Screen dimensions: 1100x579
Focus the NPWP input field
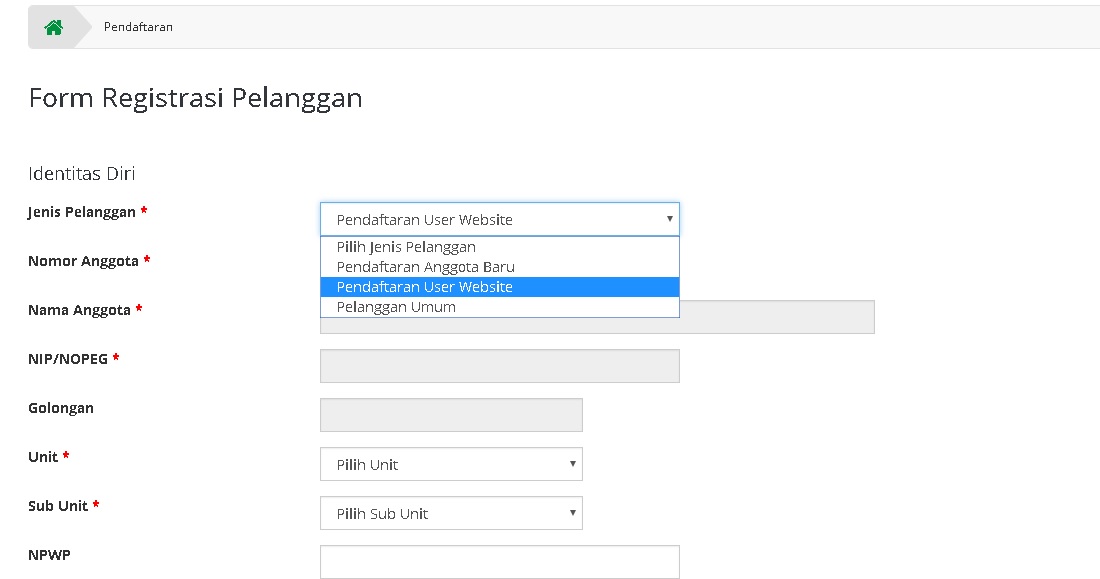click(499, 561)
